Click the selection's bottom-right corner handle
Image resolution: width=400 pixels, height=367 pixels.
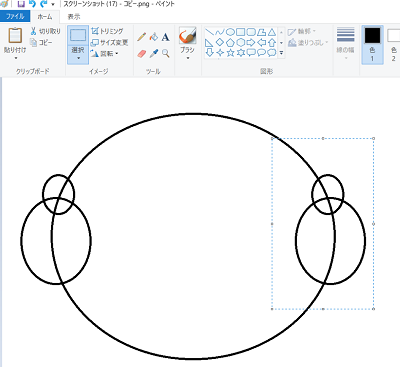(x=373, y=309)
